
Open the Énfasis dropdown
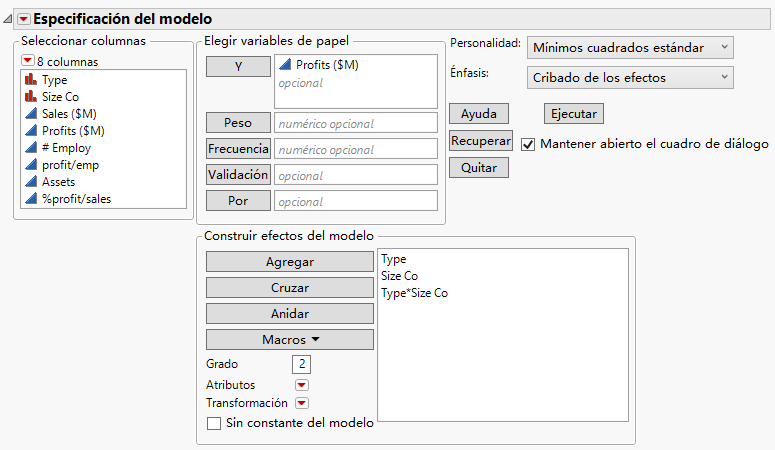click(x=630, y=77)
